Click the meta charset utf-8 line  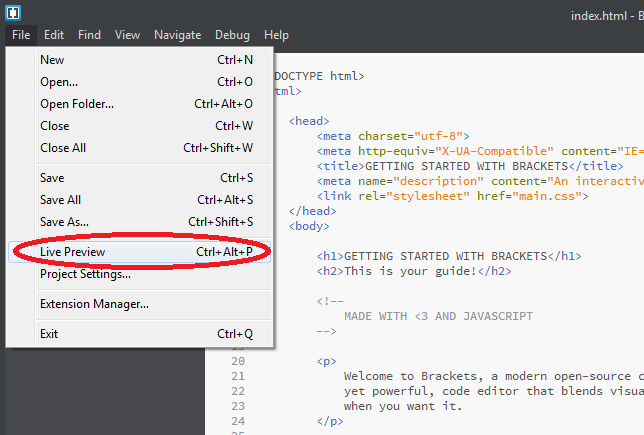pyautogui.click(x=393, y=136)
